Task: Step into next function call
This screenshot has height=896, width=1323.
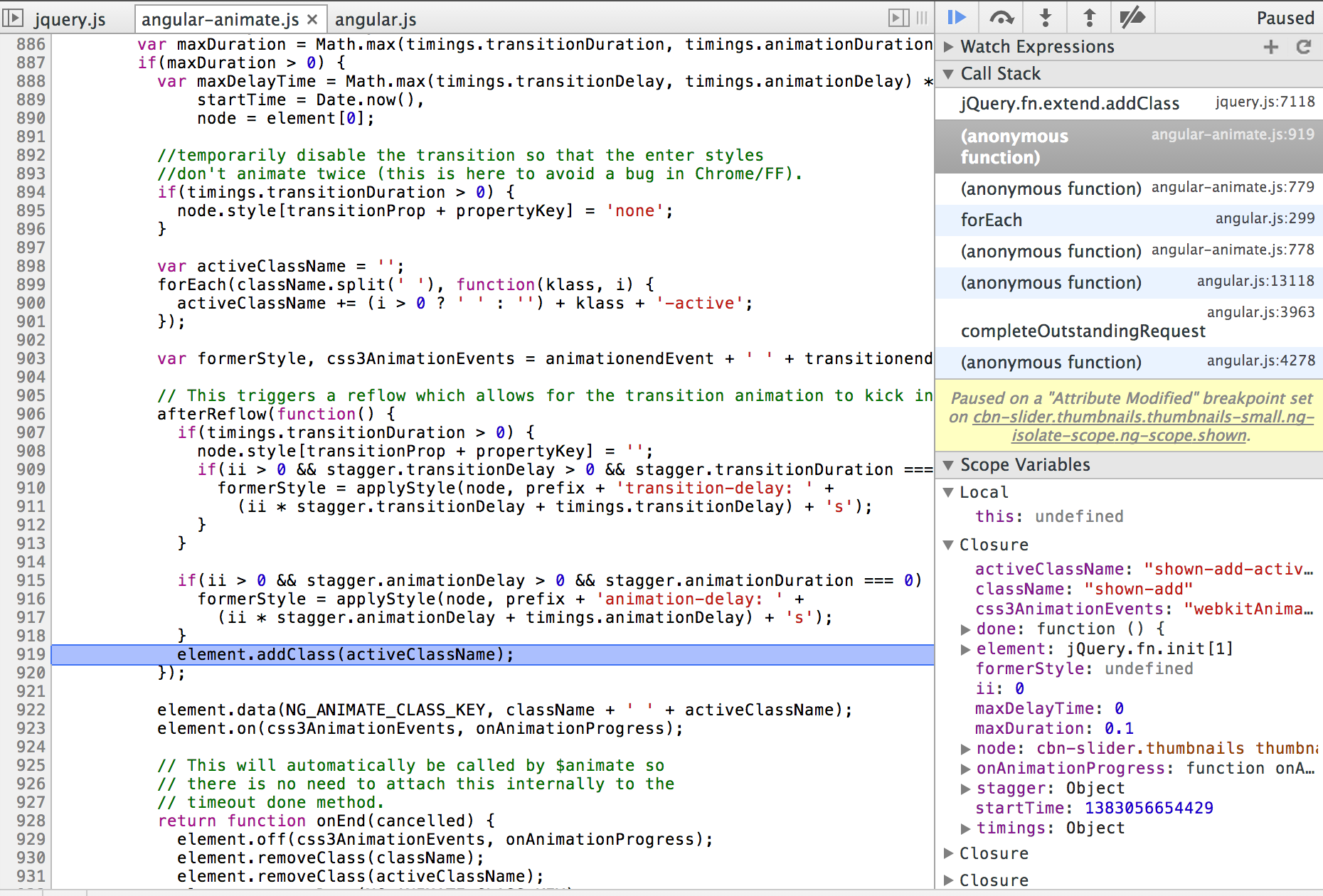Action: point(1046,17)
